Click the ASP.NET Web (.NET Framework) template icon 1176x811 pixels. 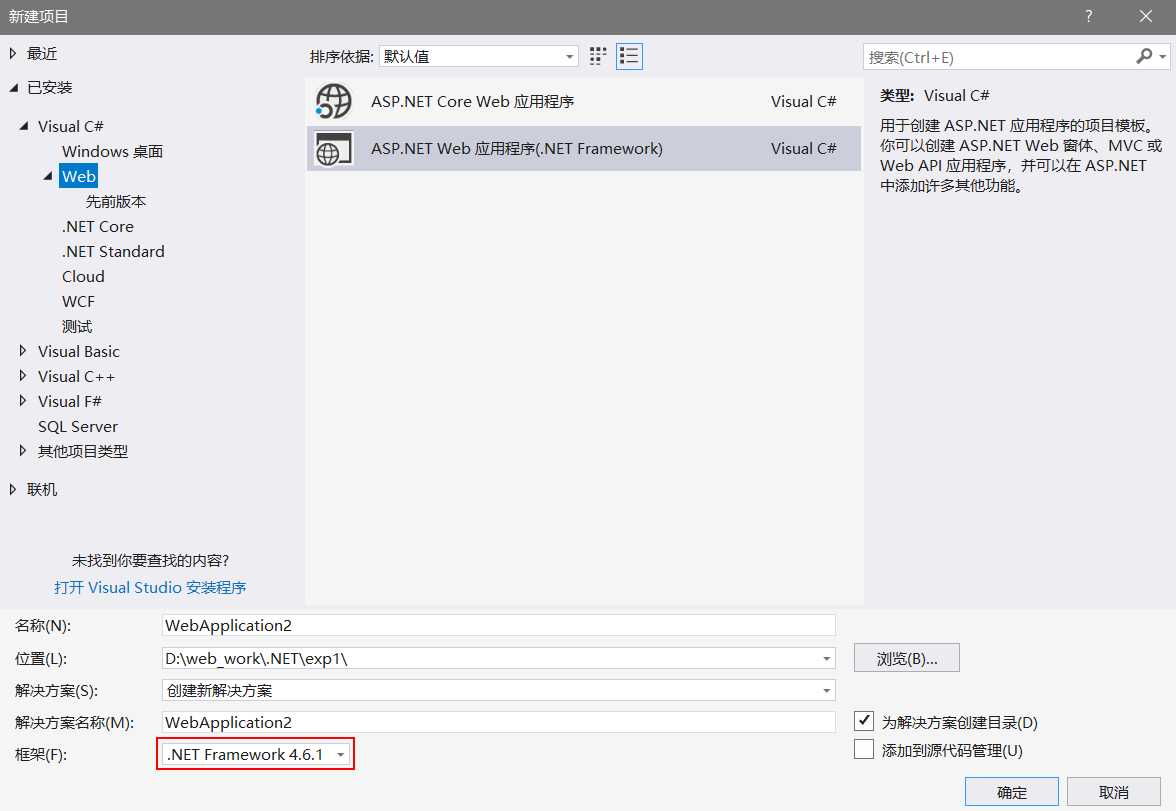(x=334, y=149)
